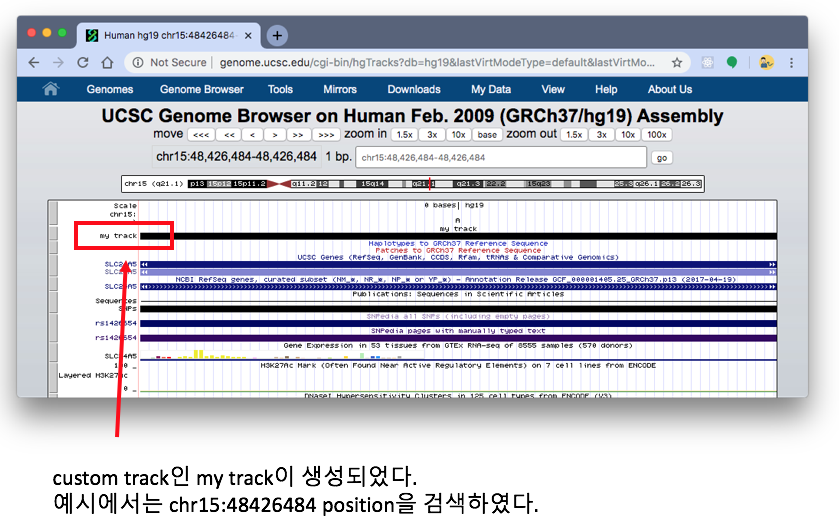Open the Chrome three-dot menu

coord(791,63)
